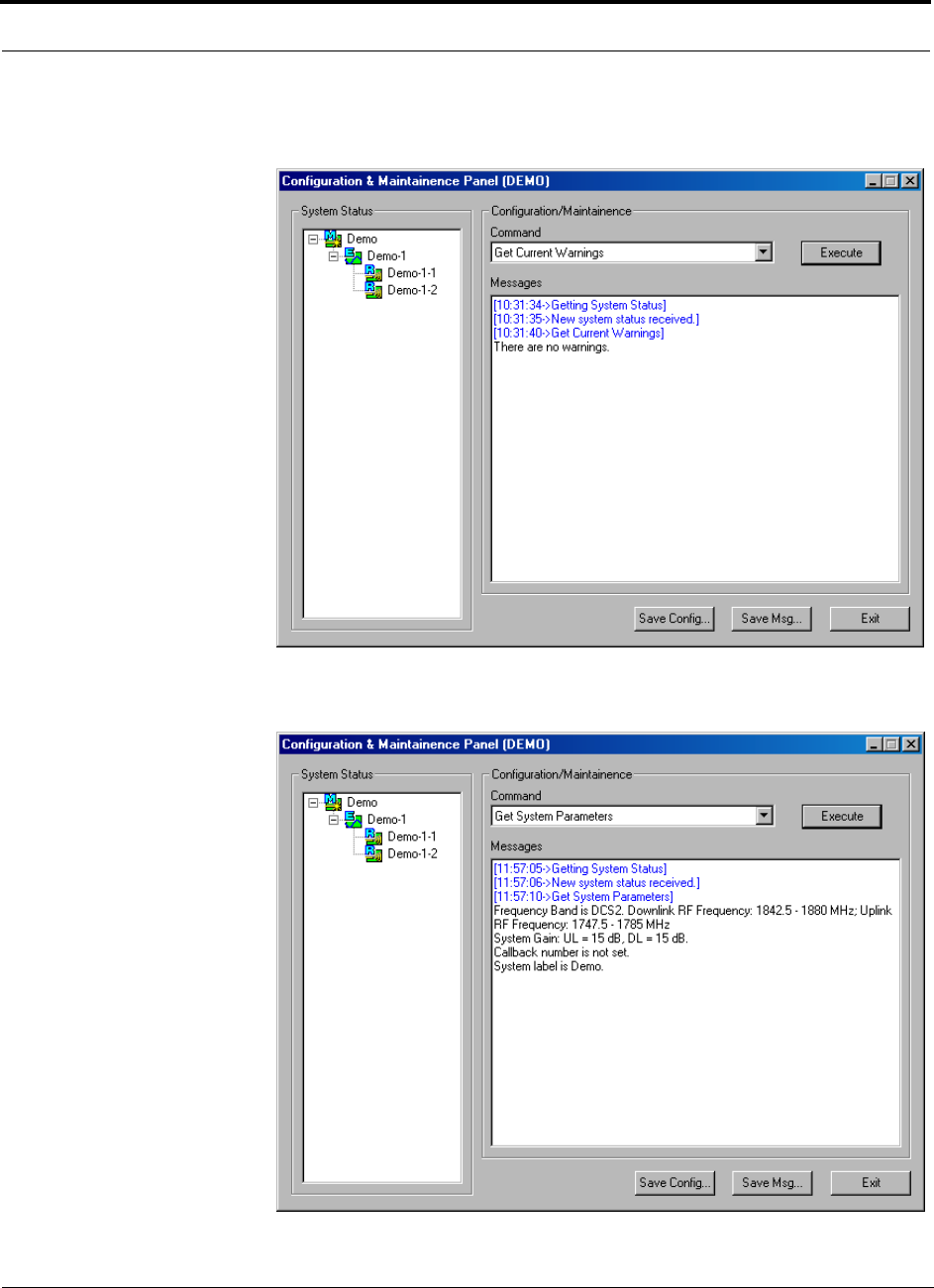
Task: Click '[11:57:10->Get System Parameters]' message line
Action: [583, 896]
